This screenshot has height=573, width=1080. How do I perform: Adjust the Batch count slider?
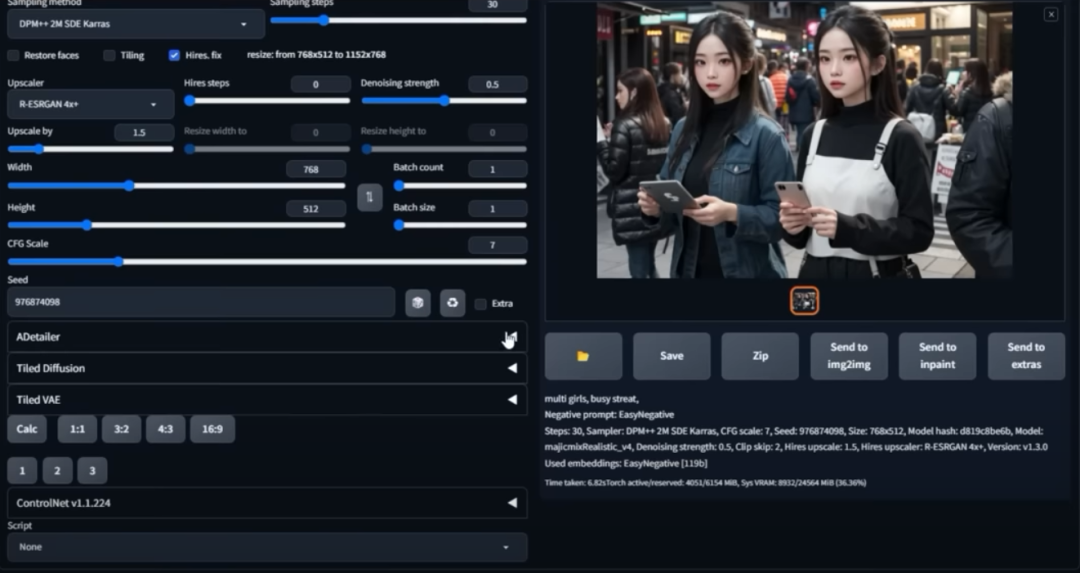pyautogui.click(x=460, y=185)
